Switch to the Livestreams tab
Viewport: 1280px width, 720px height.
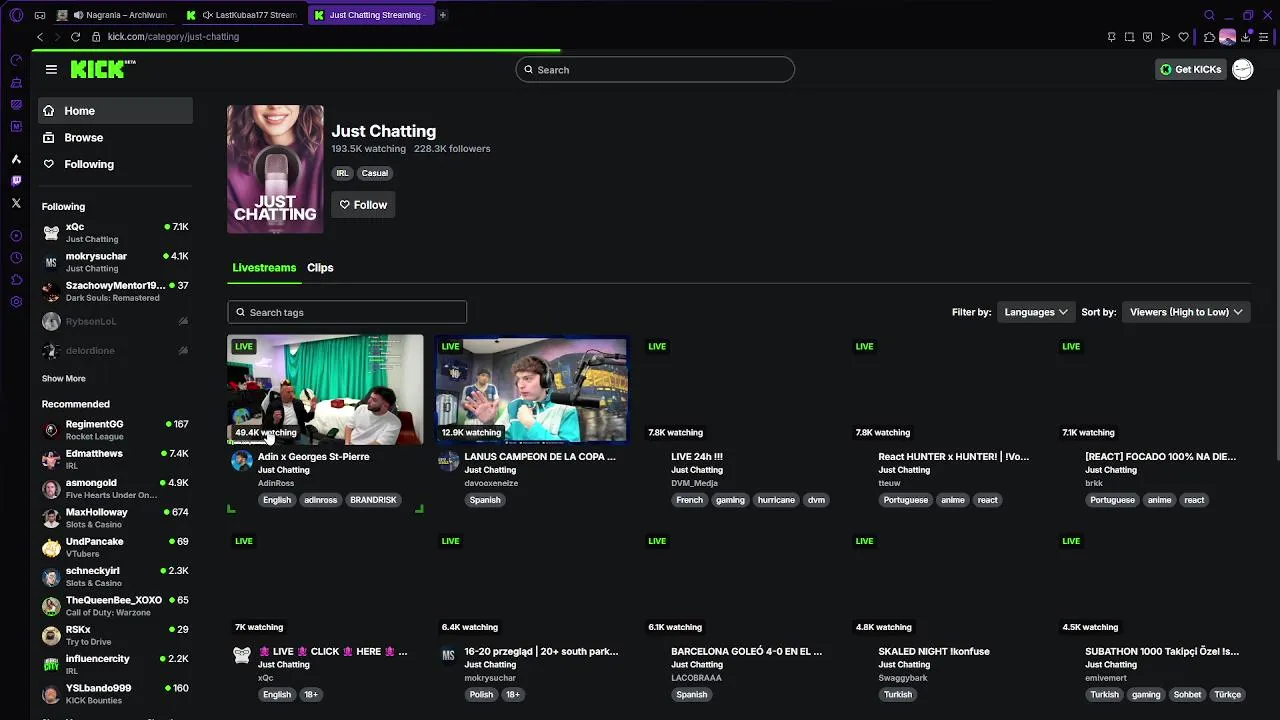tap(264, 268)
